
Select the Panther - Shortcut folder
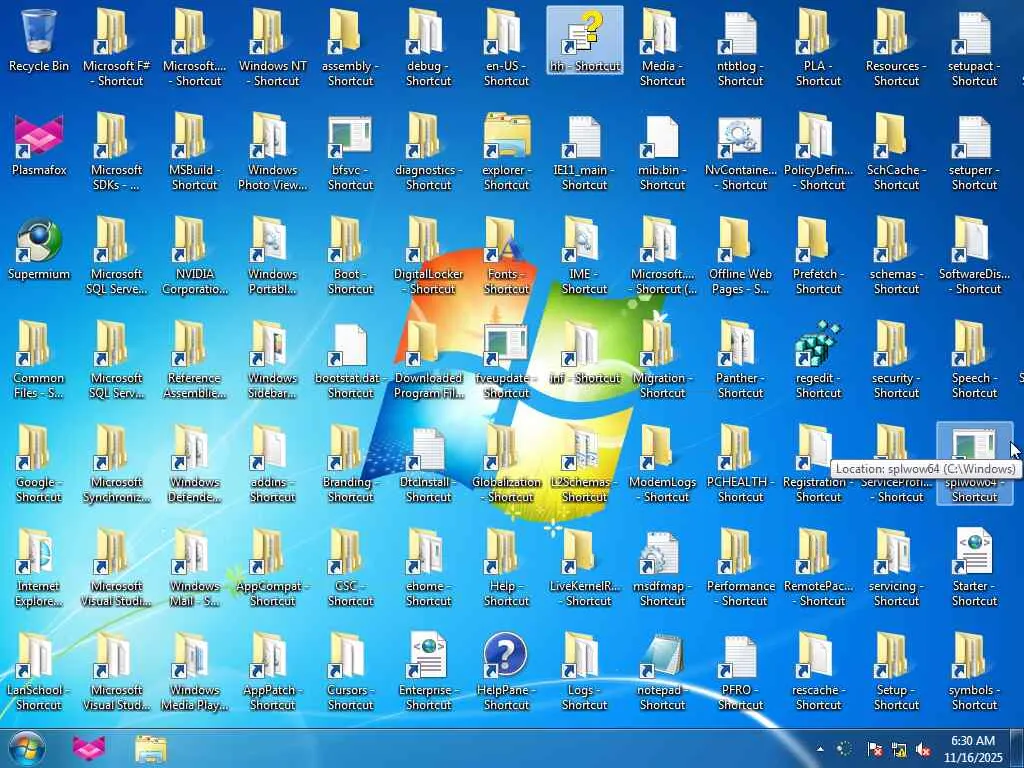[x=741, y=359]
